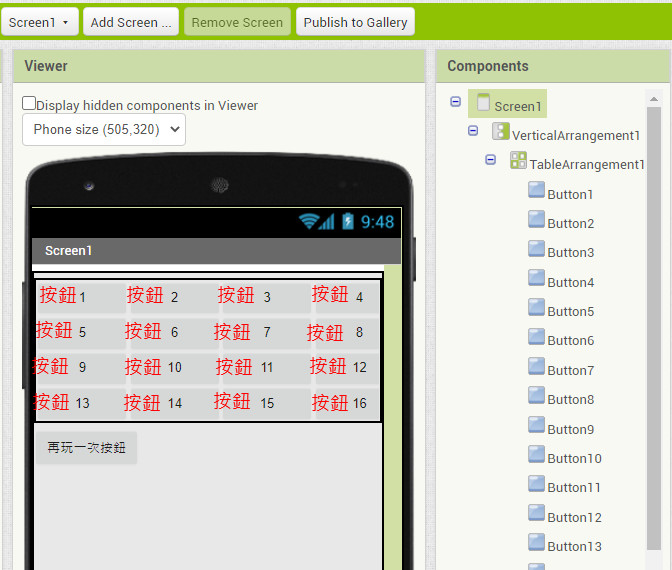The height and width of the screenshot is (570, 672).
Task: Click the Components panel scrollbar thumb
Action: [x=654, y=328]
